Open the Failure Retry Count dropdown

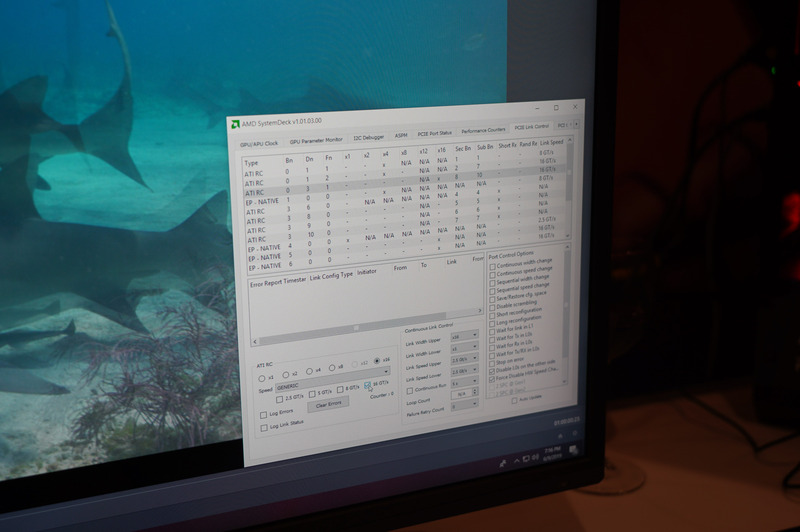pyautogui.click(x=464, y=405)
